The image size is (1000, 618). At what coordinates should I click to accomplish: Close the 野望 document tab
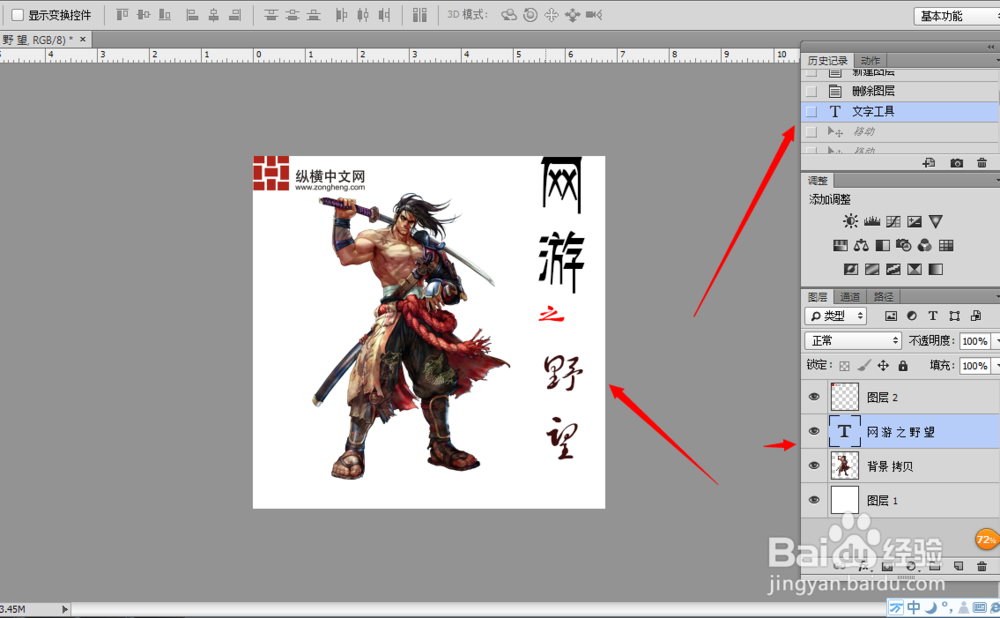(82, 40)
